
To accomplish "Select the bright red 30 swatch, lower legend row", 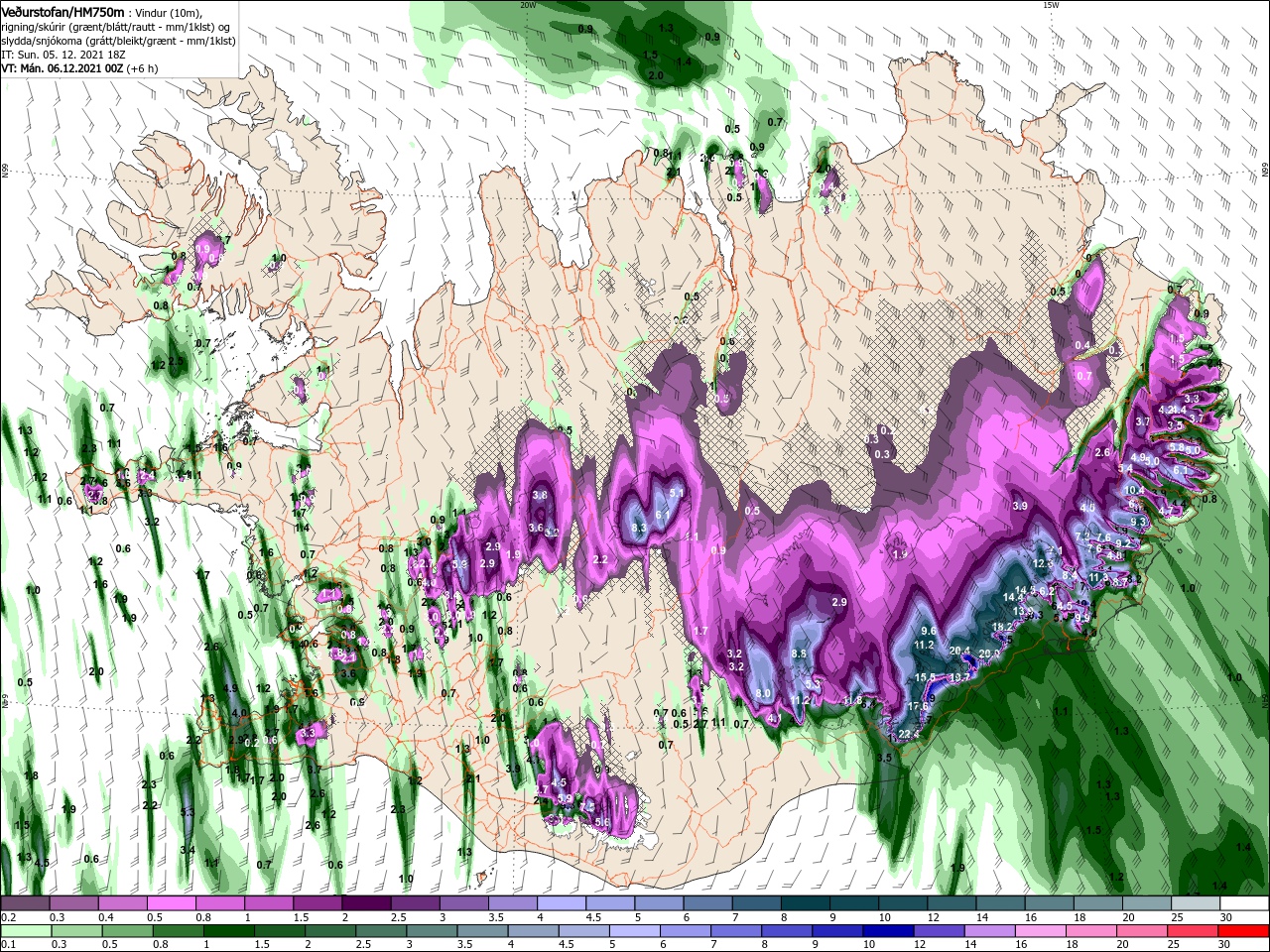I will click(1242, 931).
